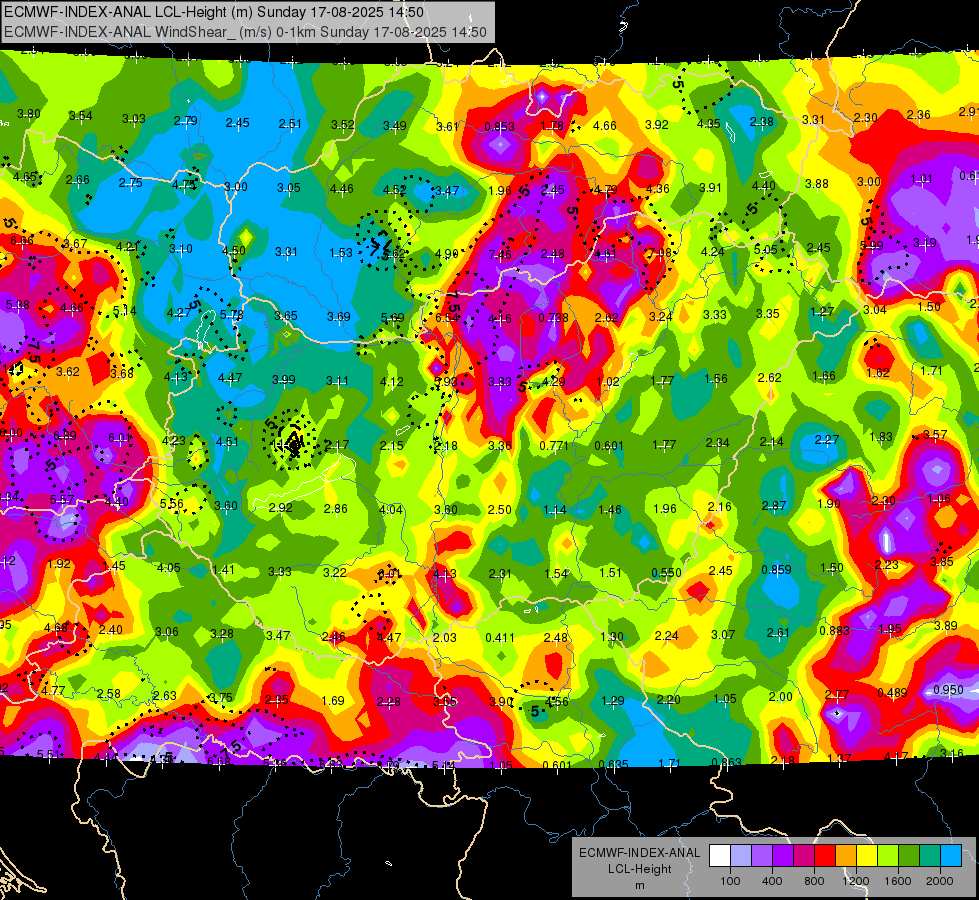Screen dimensions: 979x900
Task: Click the wind shear value 2.92
Action: (280, 507)
